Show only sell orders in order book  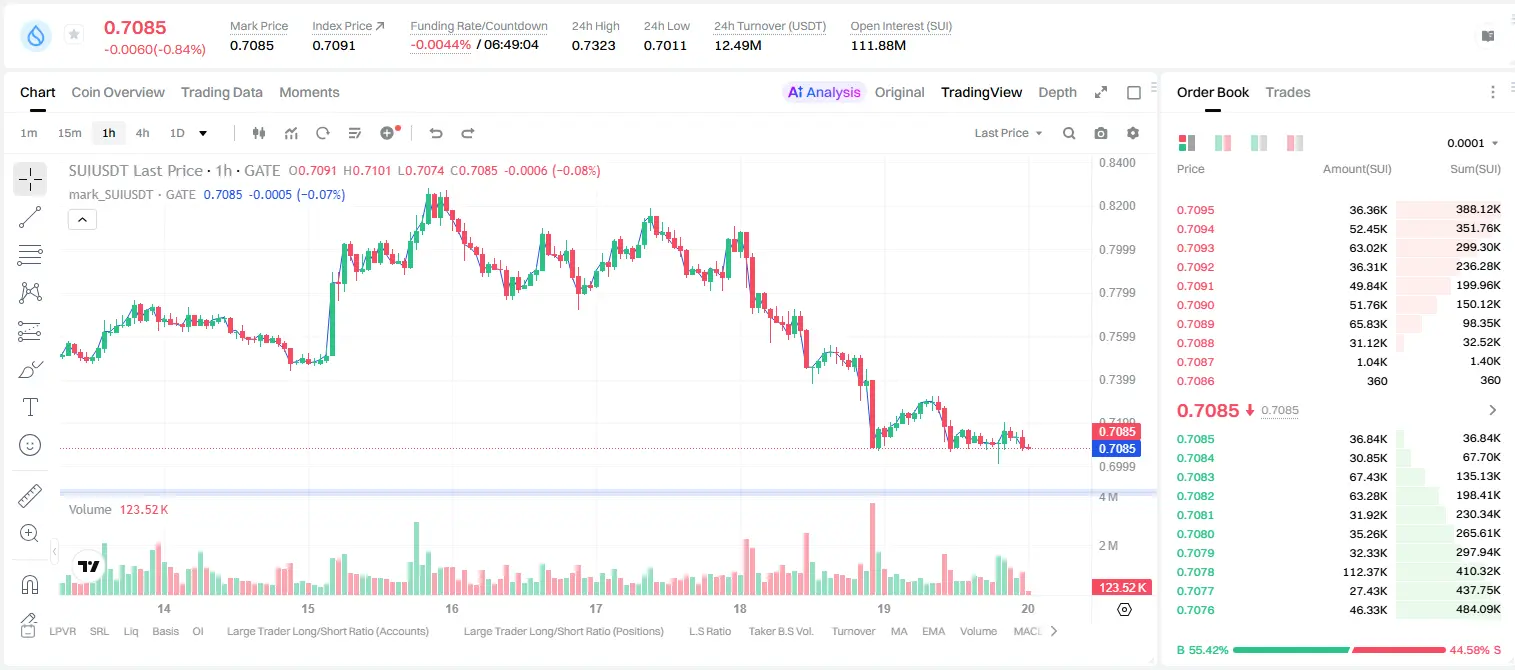tap(1295, 143)
